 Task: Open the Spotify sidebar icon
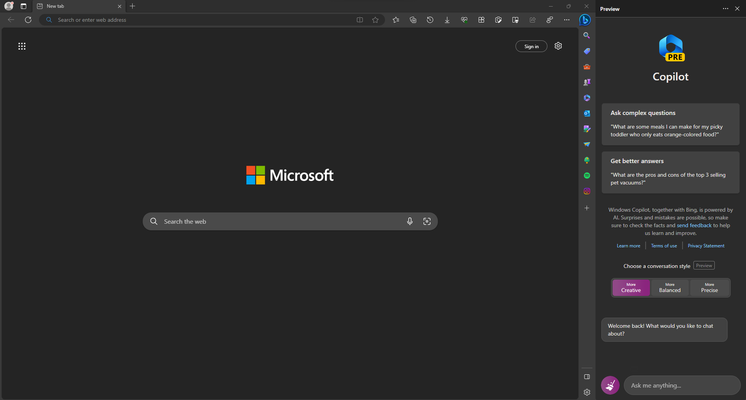(x=587, y=176)
